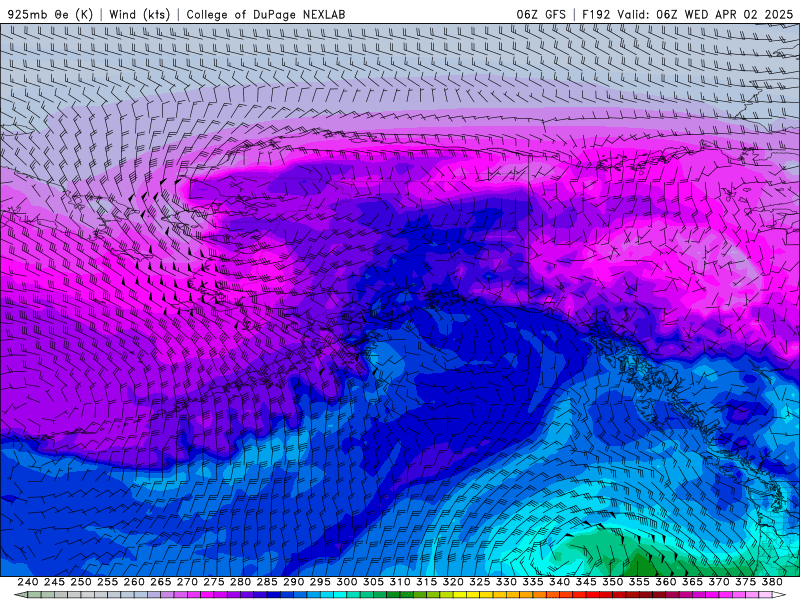Click the 295 color scale label
800x600 pixels.
[x=320, y=582]
